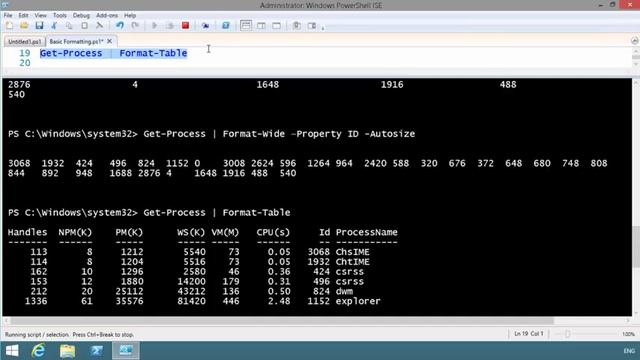640x360 pixels.
Task: Clear the console pane icon
Action: tap(99, 26)
